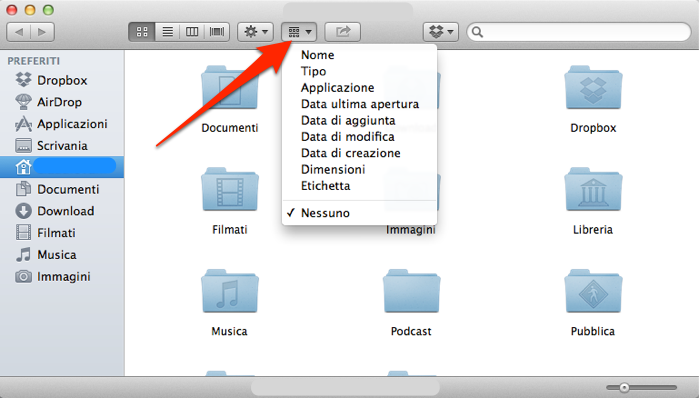Open Filmati in the sidebar
Viewport: 699px width, 398px height.
coord(62,233)
